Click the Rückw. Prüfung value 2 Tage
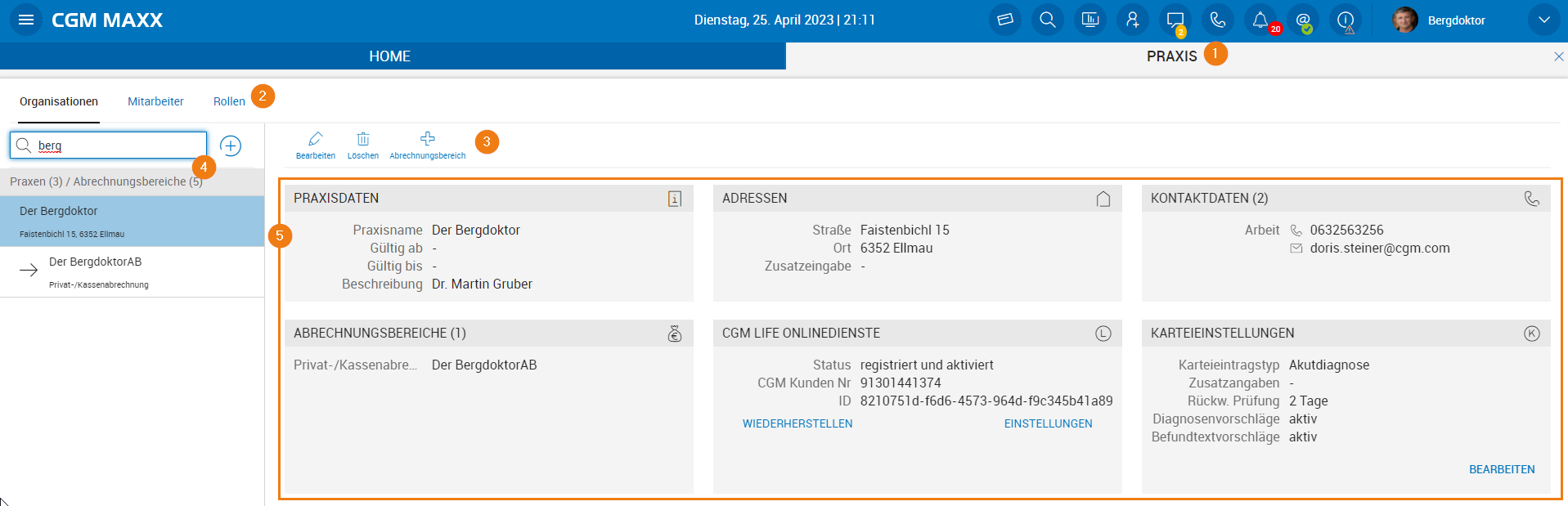The width and height of the screenshot is (1568, 506). [x=1309, y=401]
